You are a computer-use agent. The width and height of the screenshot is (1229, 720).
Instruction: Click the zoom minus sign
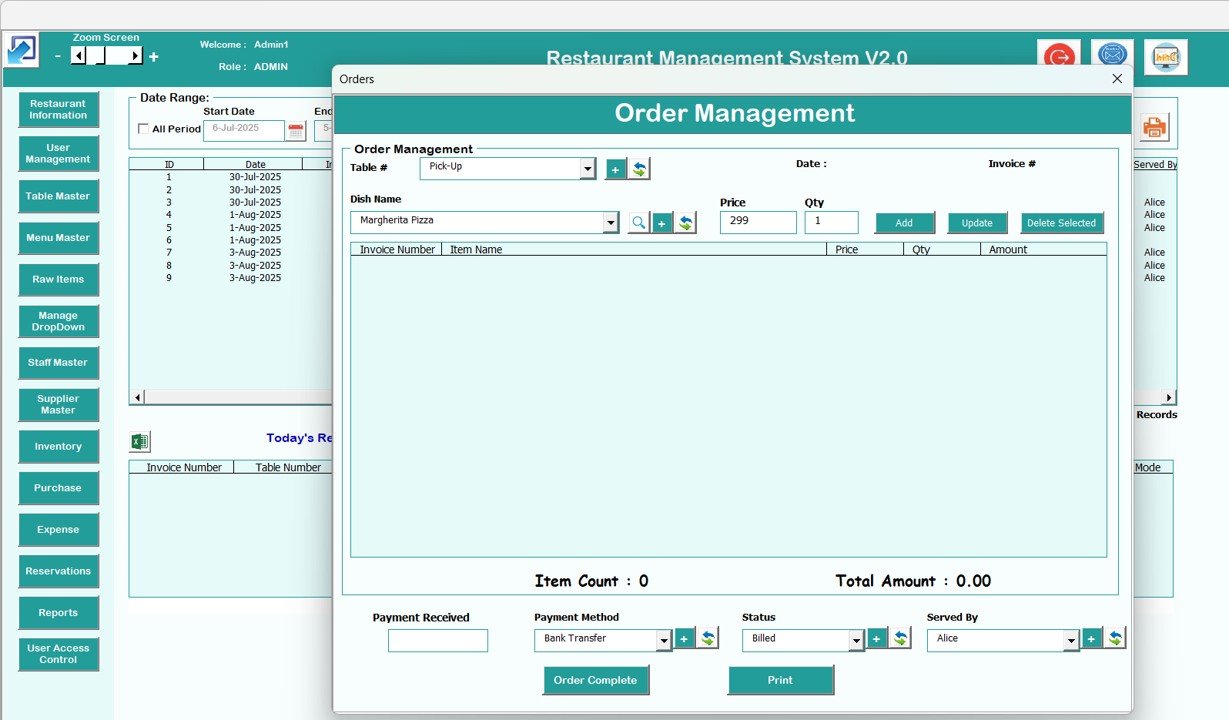click(57, 57)
